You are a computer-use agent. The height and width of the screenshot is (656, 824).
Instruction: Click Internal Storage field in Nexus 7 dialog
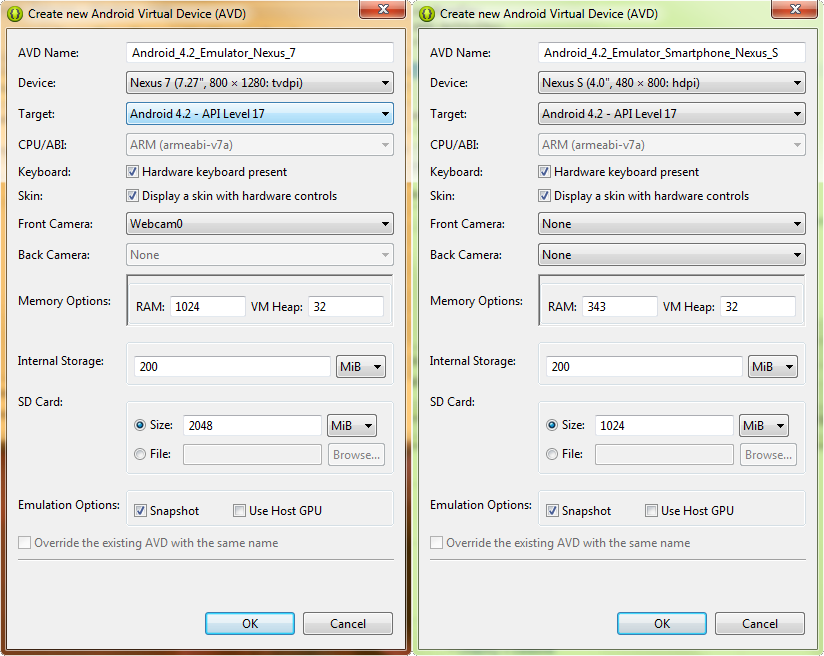(232, 366)
